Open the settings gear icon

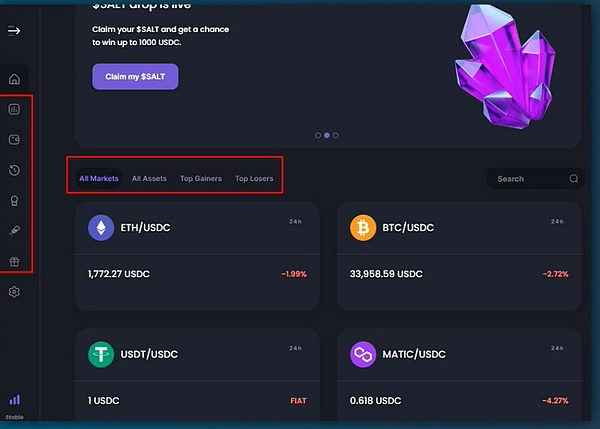[x=14, y=292]
